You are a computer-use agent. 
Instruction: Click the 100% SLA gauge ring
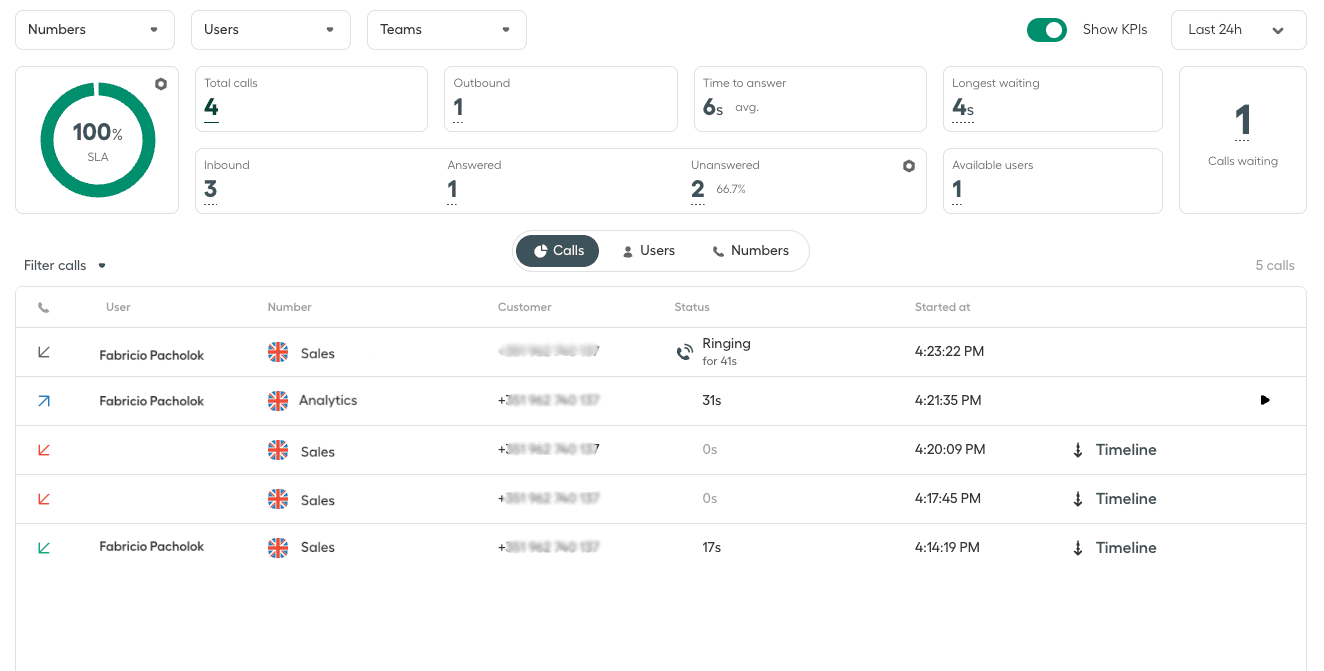[x=97, y=139]
